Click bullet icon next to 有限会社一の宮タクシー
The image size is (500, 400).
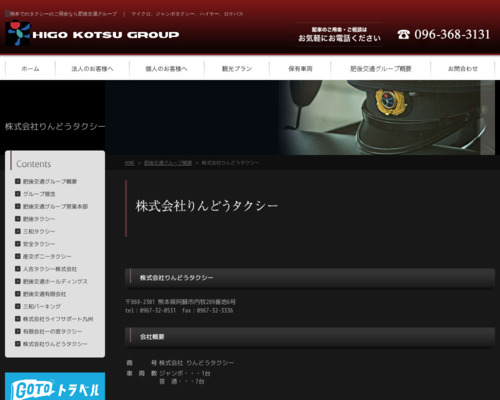(x=18, y=331)
